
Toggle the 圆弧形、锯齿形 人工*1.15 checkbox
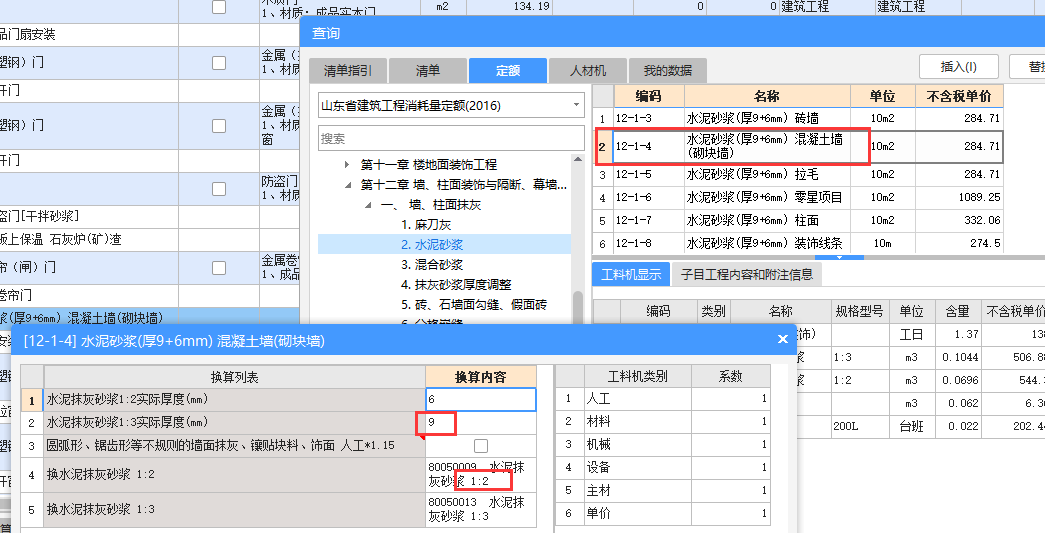(481, 446)
